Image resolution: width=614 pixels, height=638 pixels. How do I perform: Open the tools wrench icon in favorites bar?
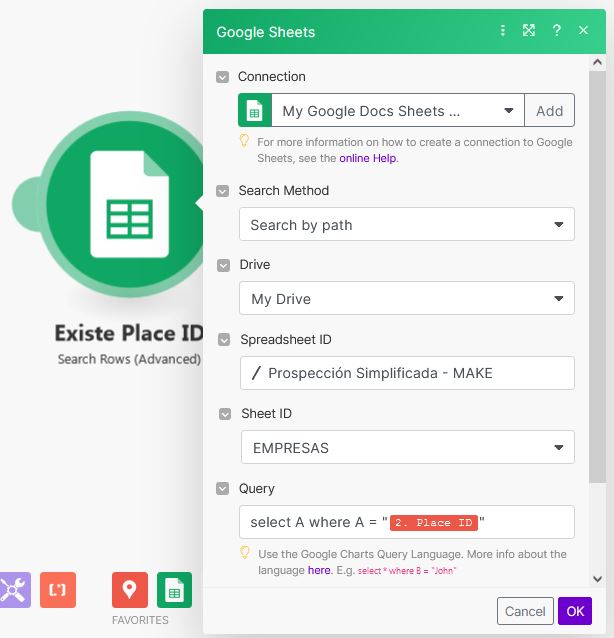click(x=13, y=590)
